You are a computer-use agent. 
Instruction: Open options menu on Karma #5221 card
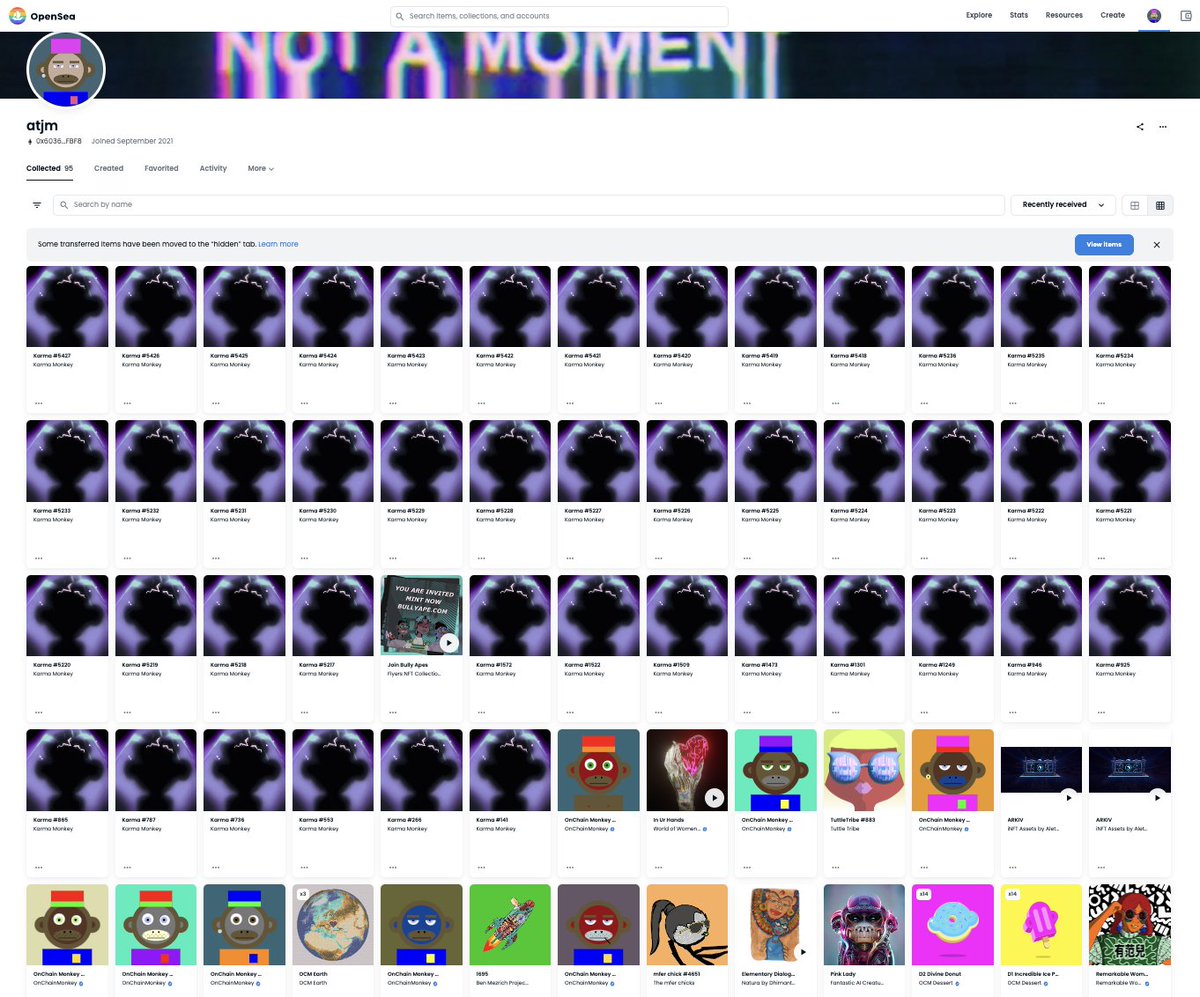[x=1101, y=558]
